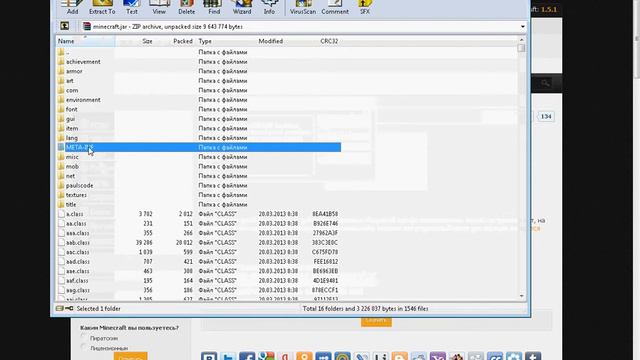640x360 pixels.
Task: Sort the list by the Size column
Action: tap(135, 41)
